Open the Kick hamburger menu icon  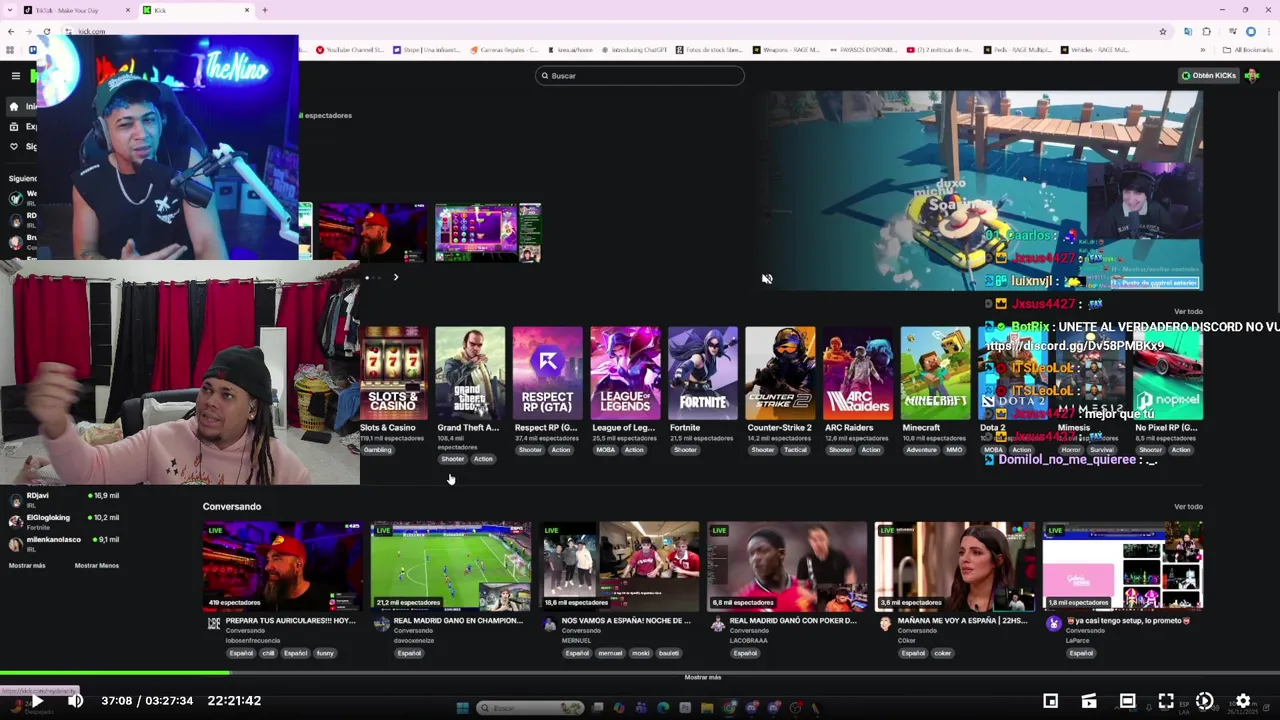tap(15, 75)
